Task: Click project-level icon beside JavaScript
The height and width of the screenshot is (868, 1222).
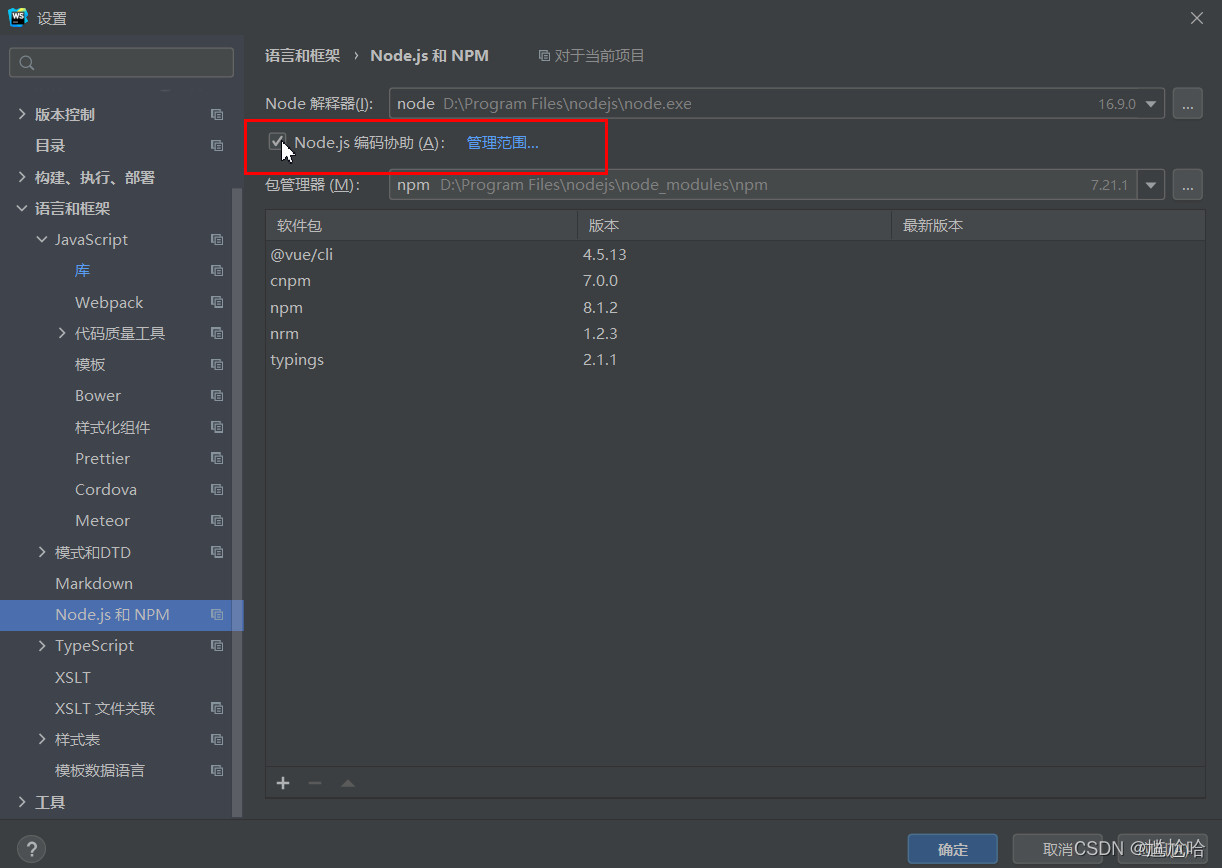Action: tap(217, 240)
